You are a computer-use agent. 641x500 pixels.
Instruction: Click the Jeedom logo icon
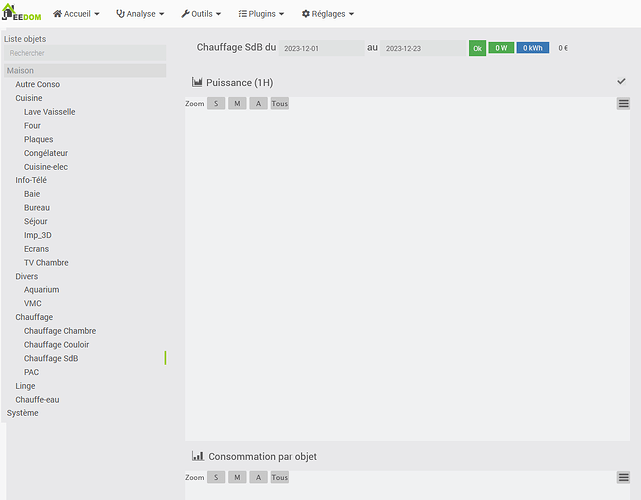click(x=21, y=12)
